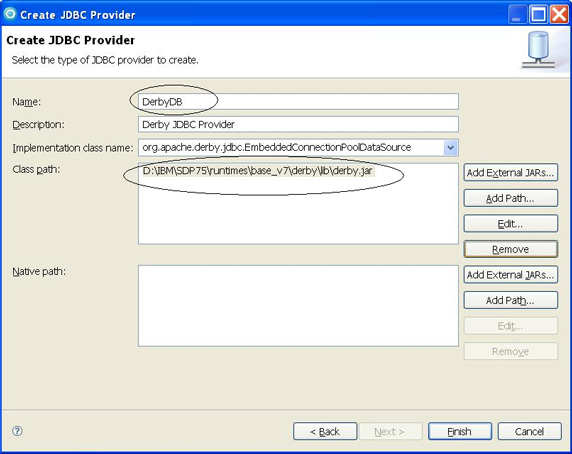Click Finish to create the provider
The width and height of the screenshot is (572, 454).
460,431
